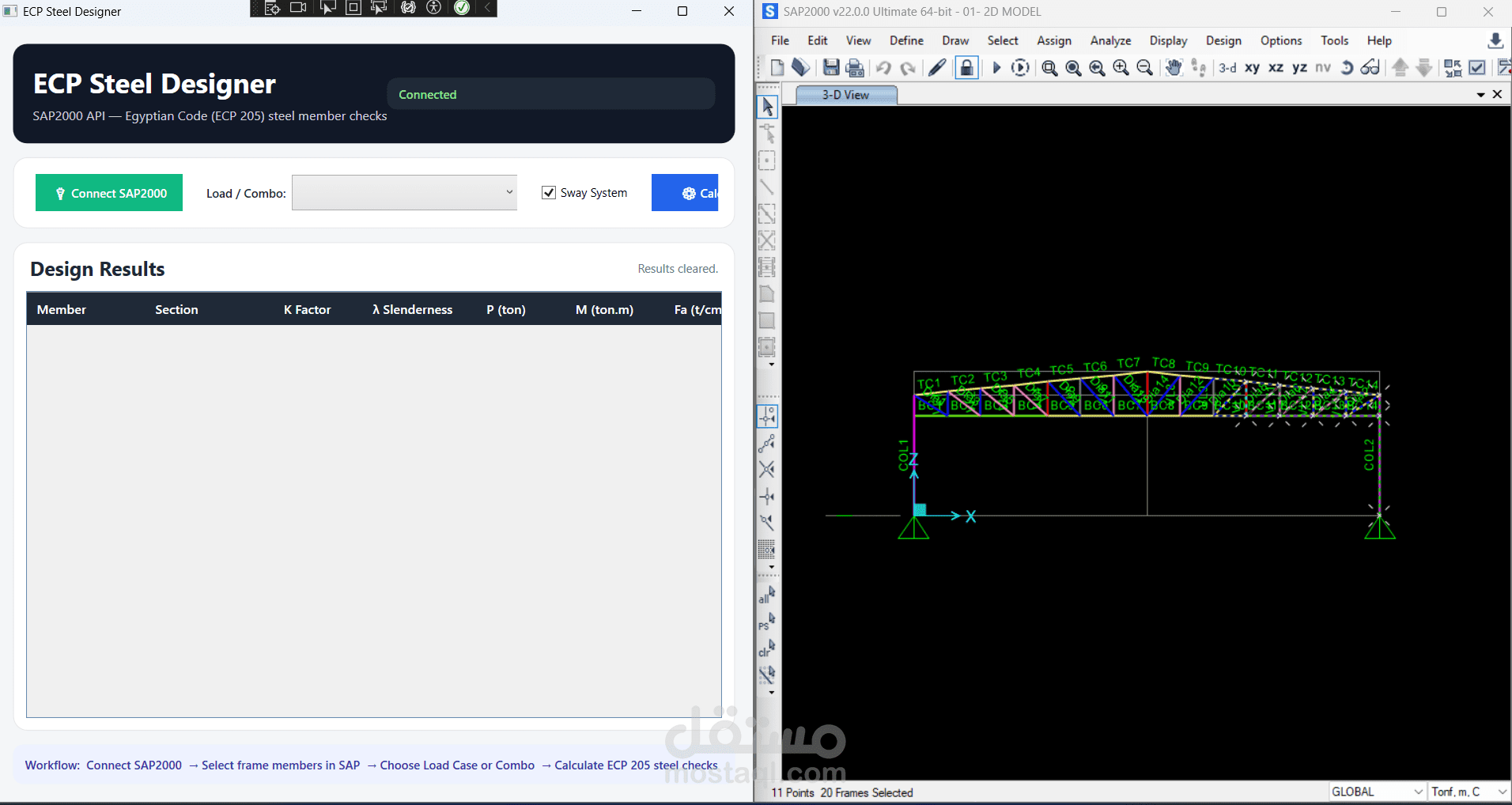Set view to XY plane
Image resolution: width=1512 pixels, height=805 pixels.
(x=1252, y=68)
